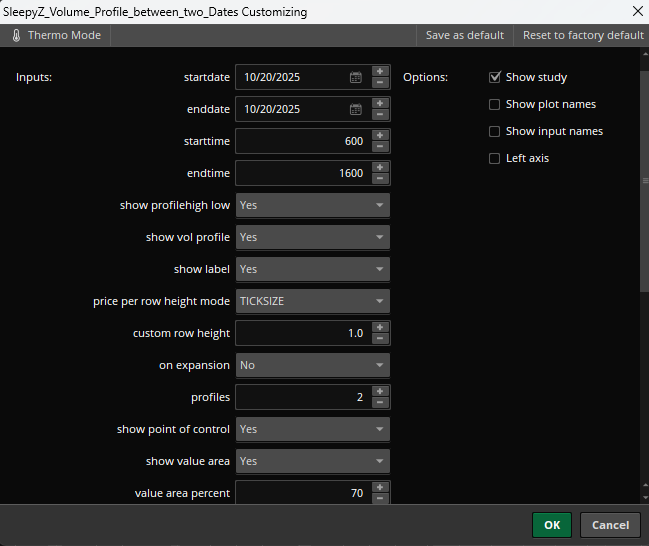
Task: Click into the value area percent field
Action: (x=302, y=493)
